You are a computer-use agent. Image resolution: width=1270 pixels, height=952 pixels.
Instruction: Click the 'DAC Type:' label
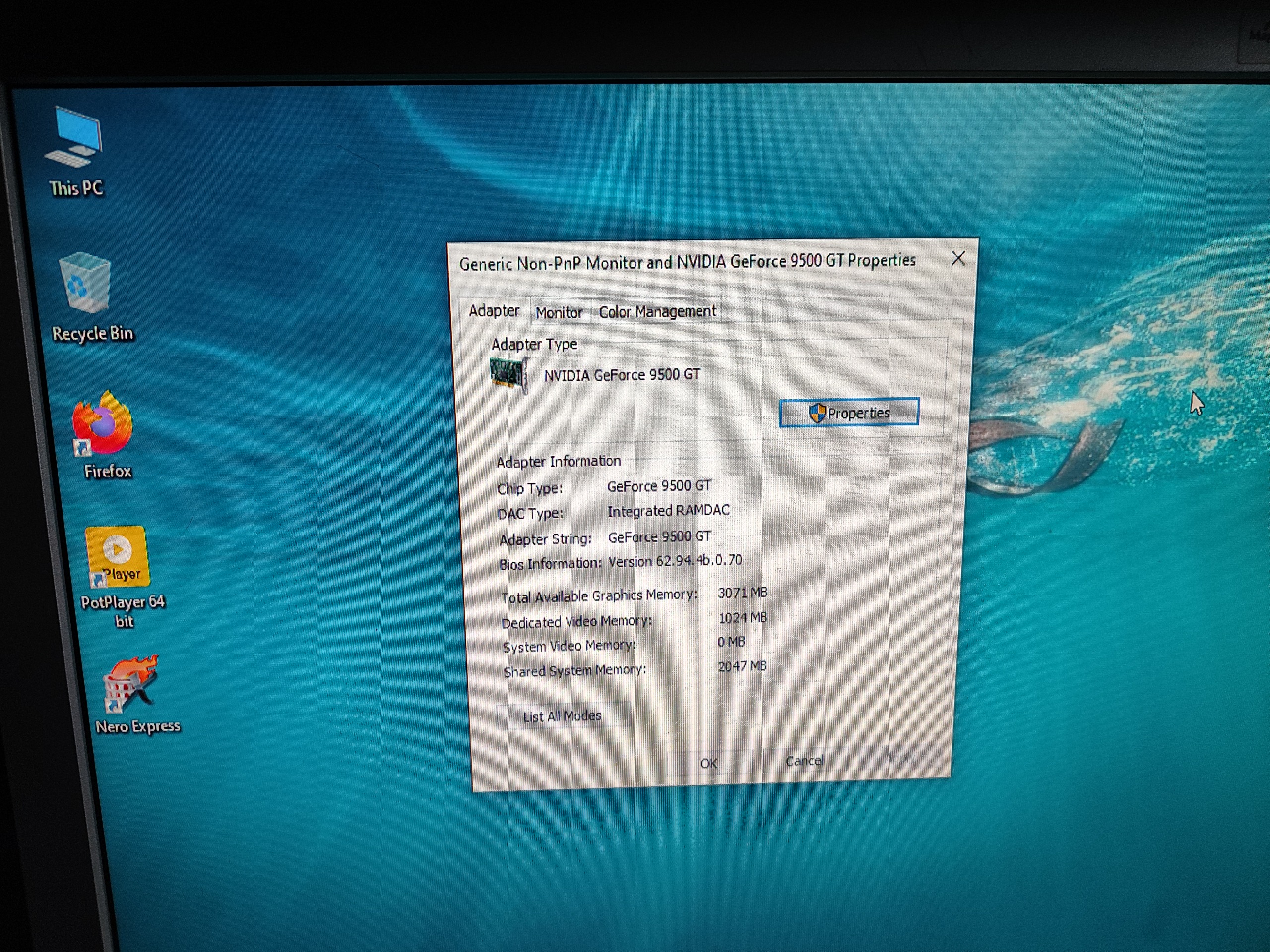coord(530,514)
